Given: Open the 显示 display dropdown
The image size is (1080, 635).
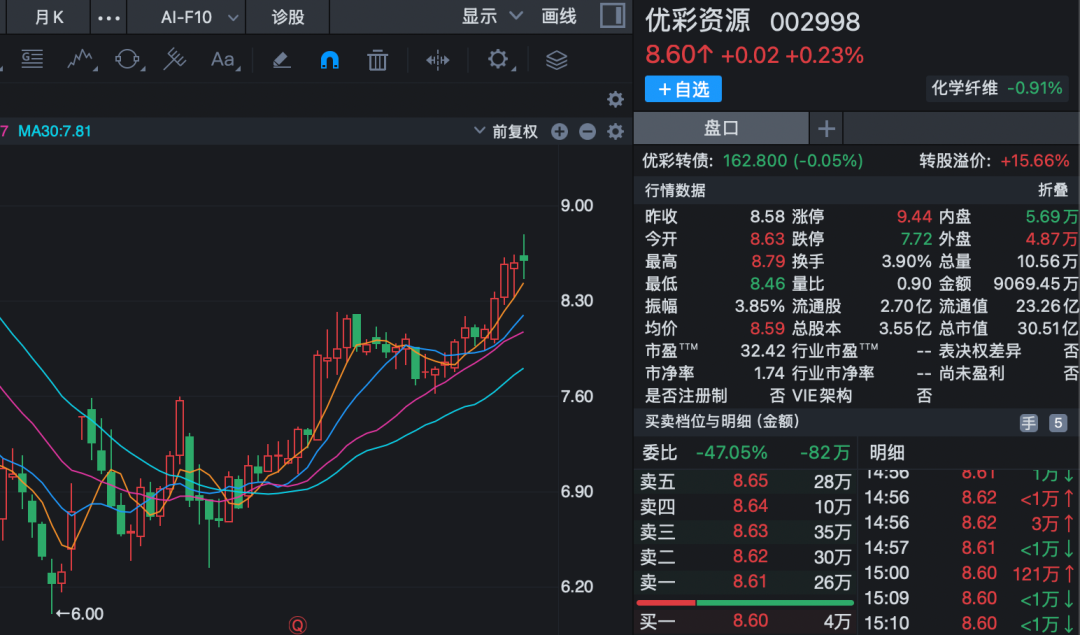Looking at the screenshot, I should point(492,16).
